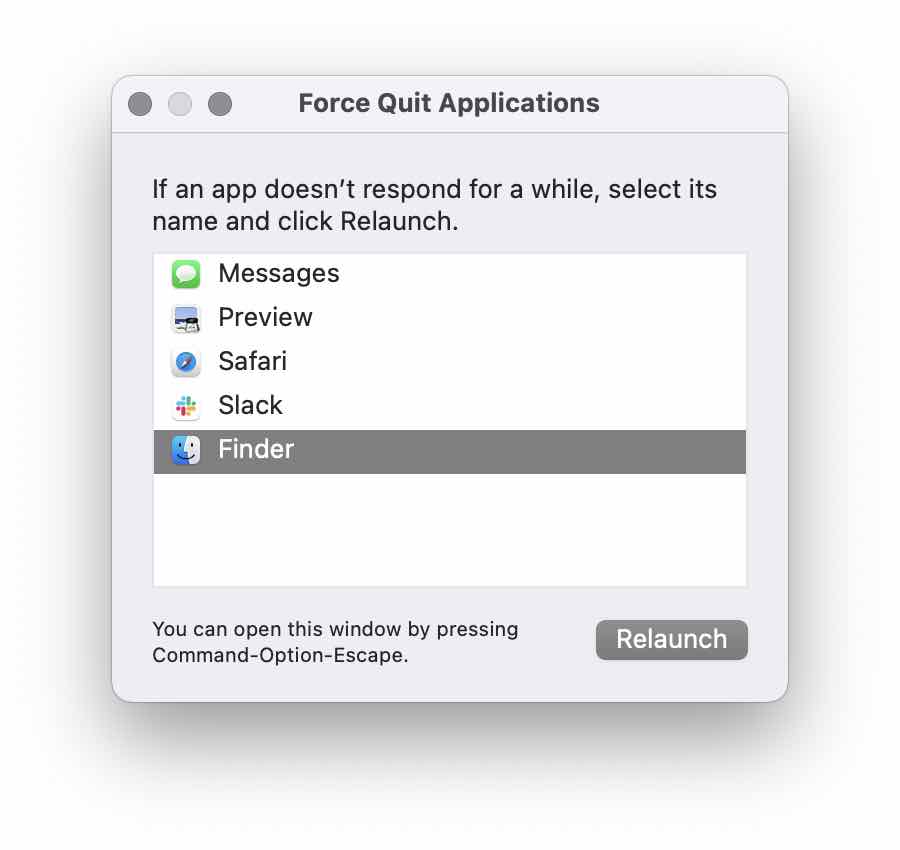
Task: Close the Force Quit Applications window
Action: pos(140,104)
